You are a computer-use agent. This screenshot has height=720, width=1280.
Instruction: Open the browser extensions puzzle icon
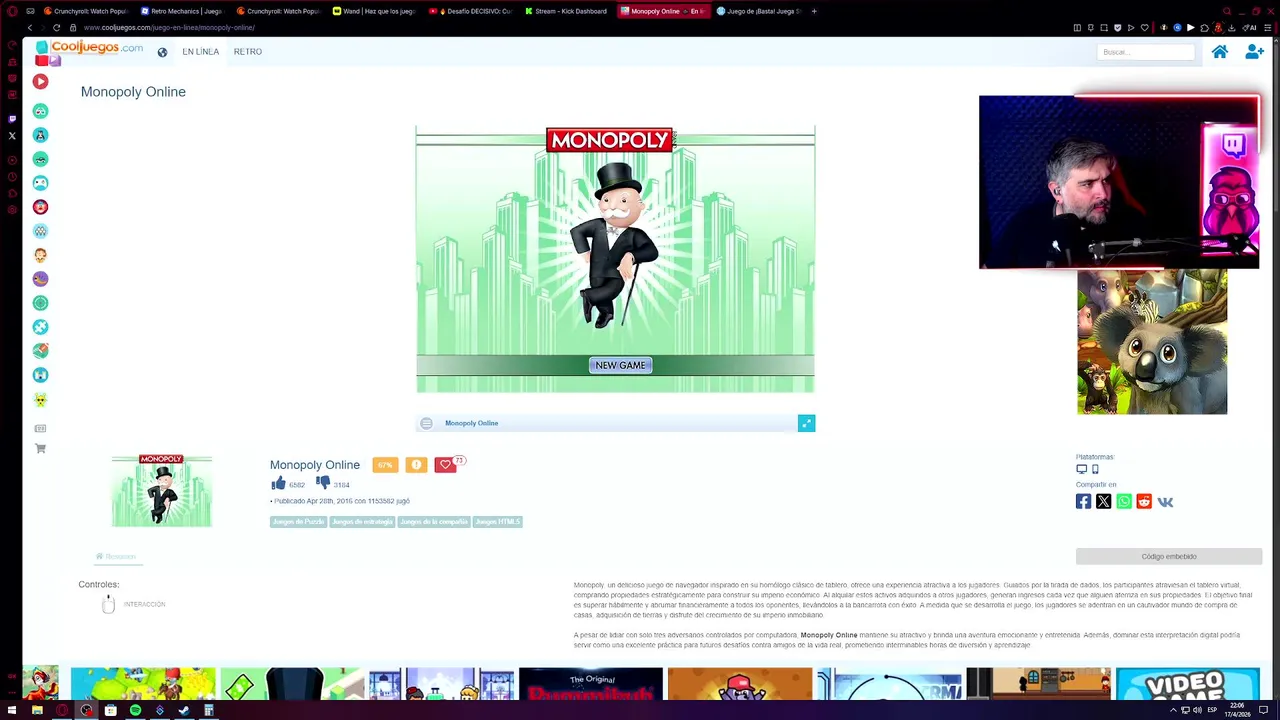tap(1204, 28)
